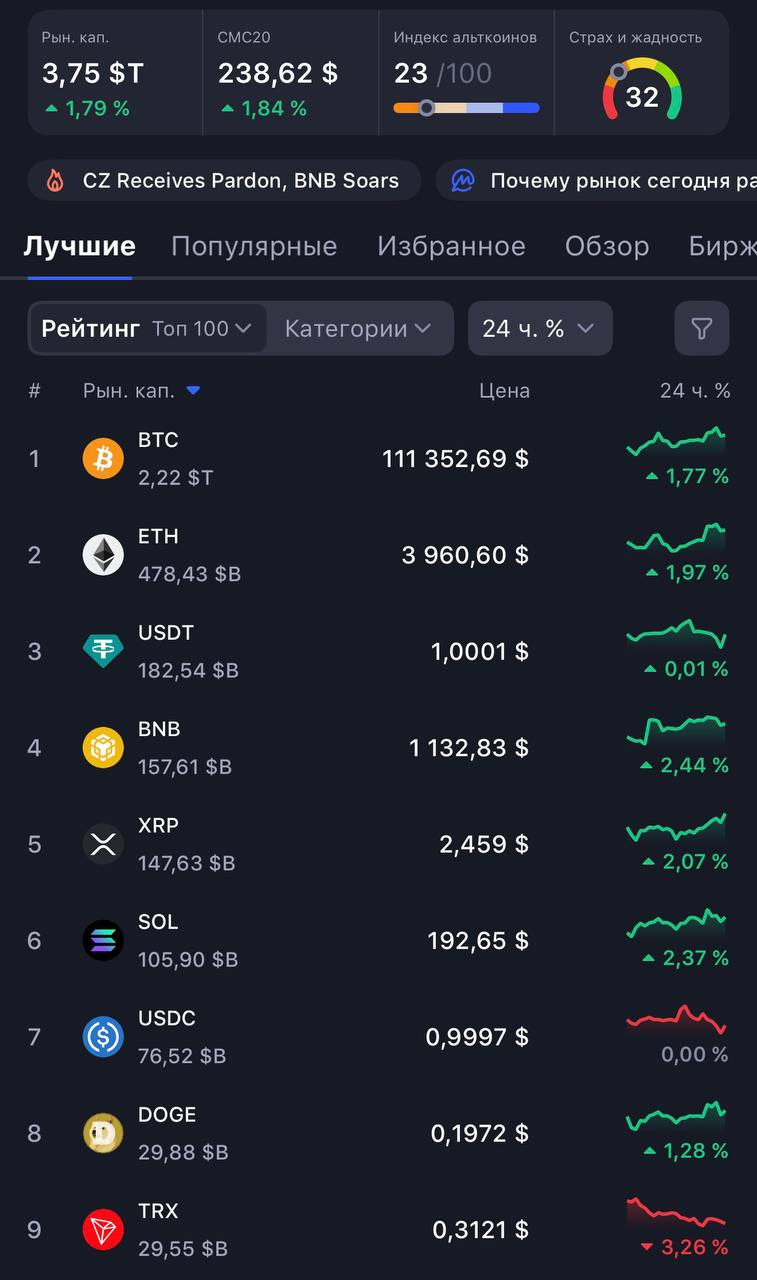Image resolution: width=757 pixels, height=1280 pixels.
Task: Tap the Bitcoin coin icon
Action: (x=103, y=459)
